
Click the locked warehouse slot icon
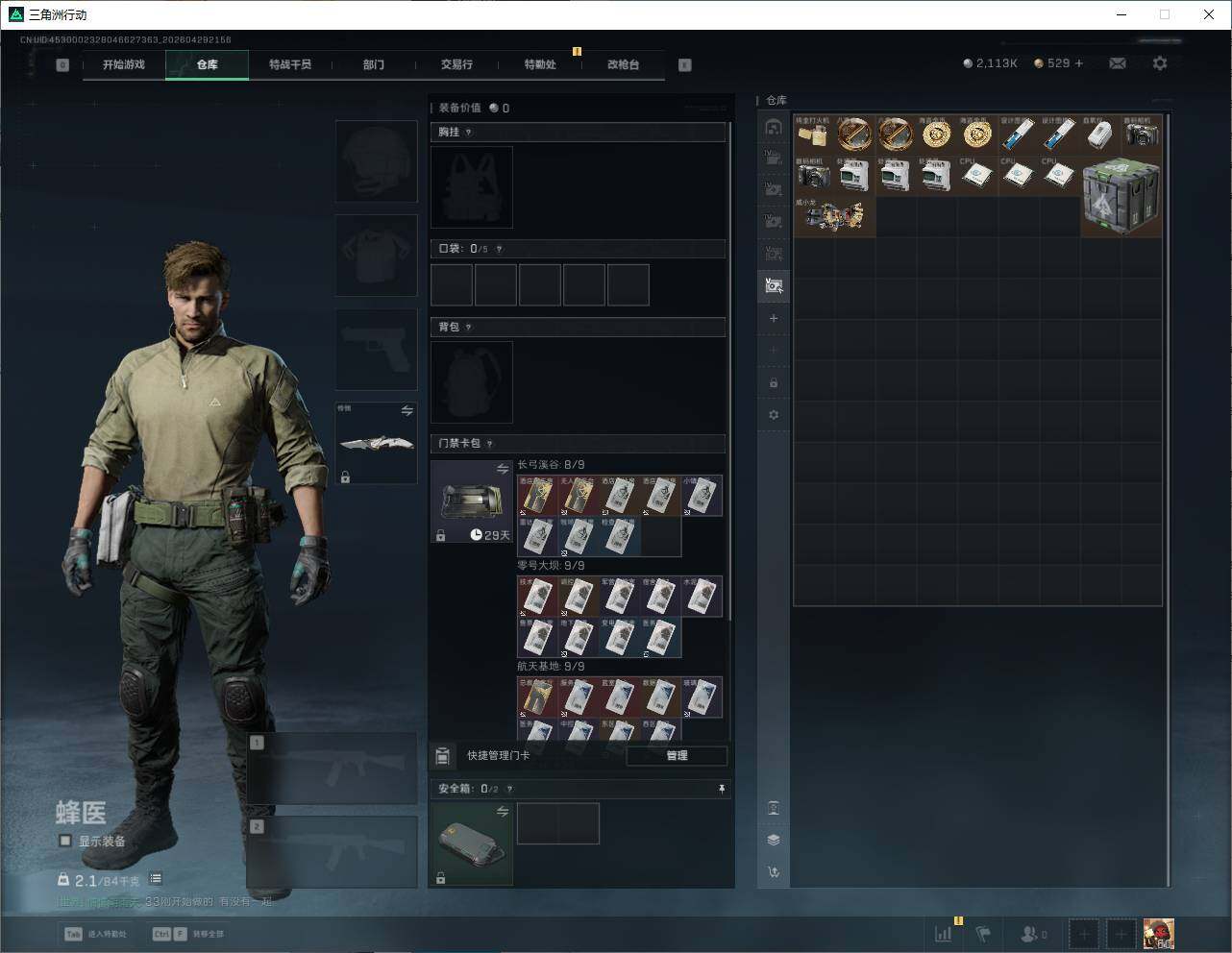(x=774, y=383)
